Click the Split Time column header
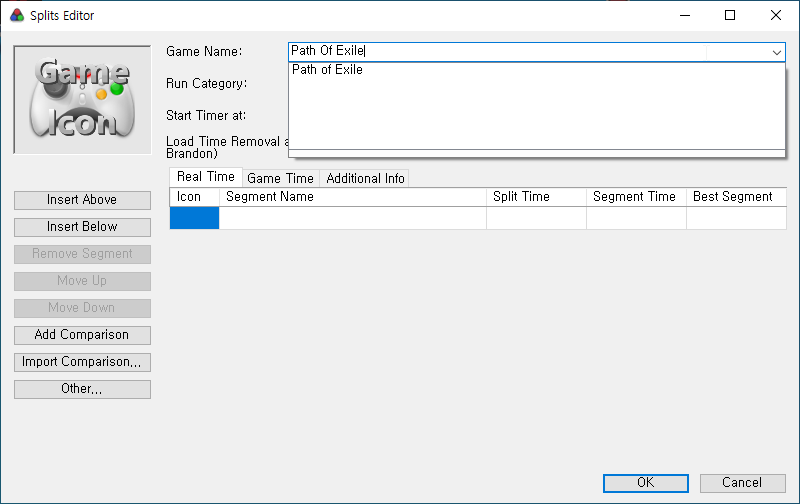 tap(536, 197)
